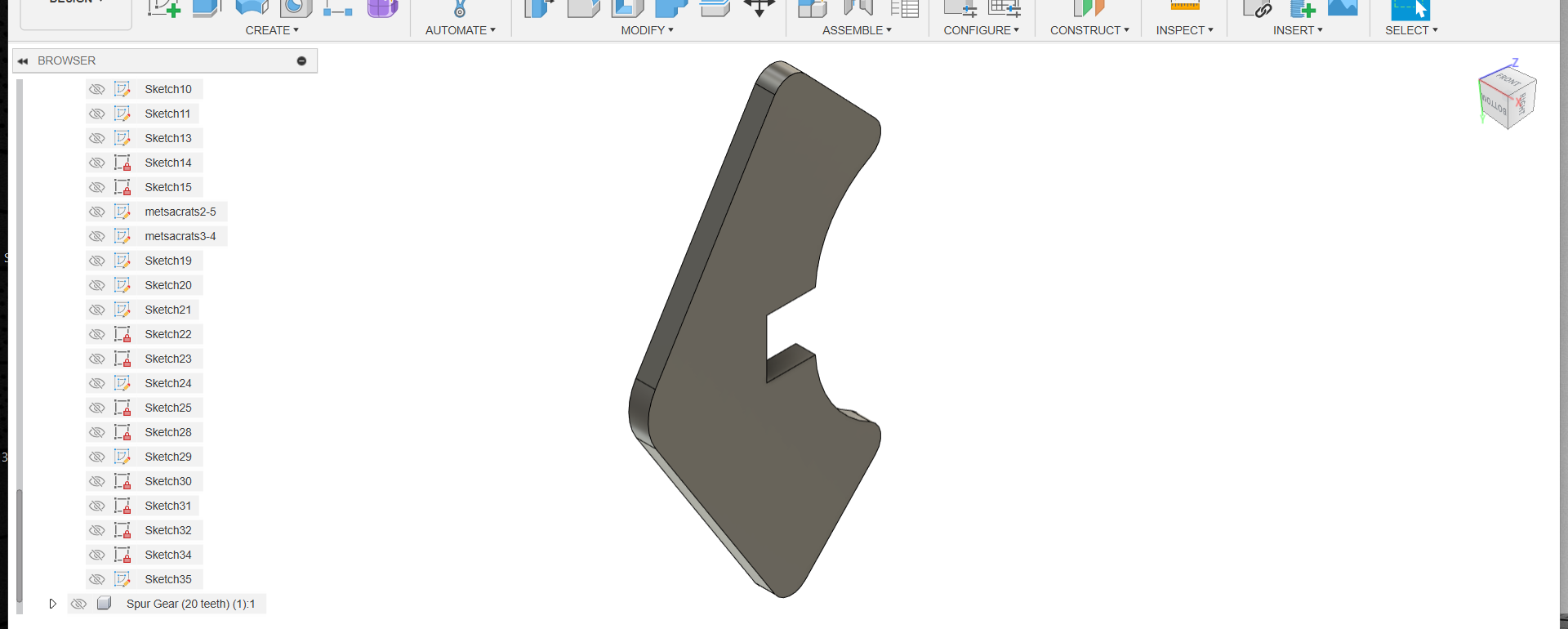This screenshot has height=629, width=1568.
Task: Select Sketch30 in the browser tree
Action: pos(168,481)
